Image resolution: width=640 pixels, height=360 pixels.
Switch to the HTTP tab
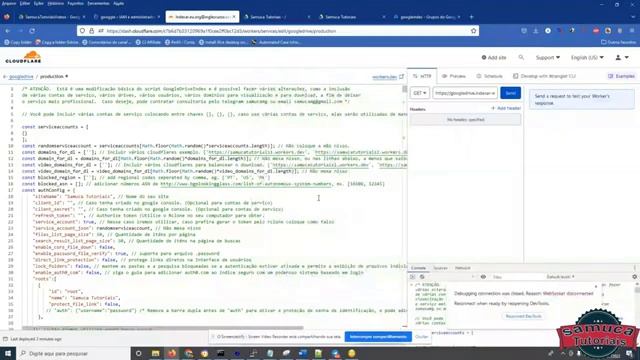(422, 76)
